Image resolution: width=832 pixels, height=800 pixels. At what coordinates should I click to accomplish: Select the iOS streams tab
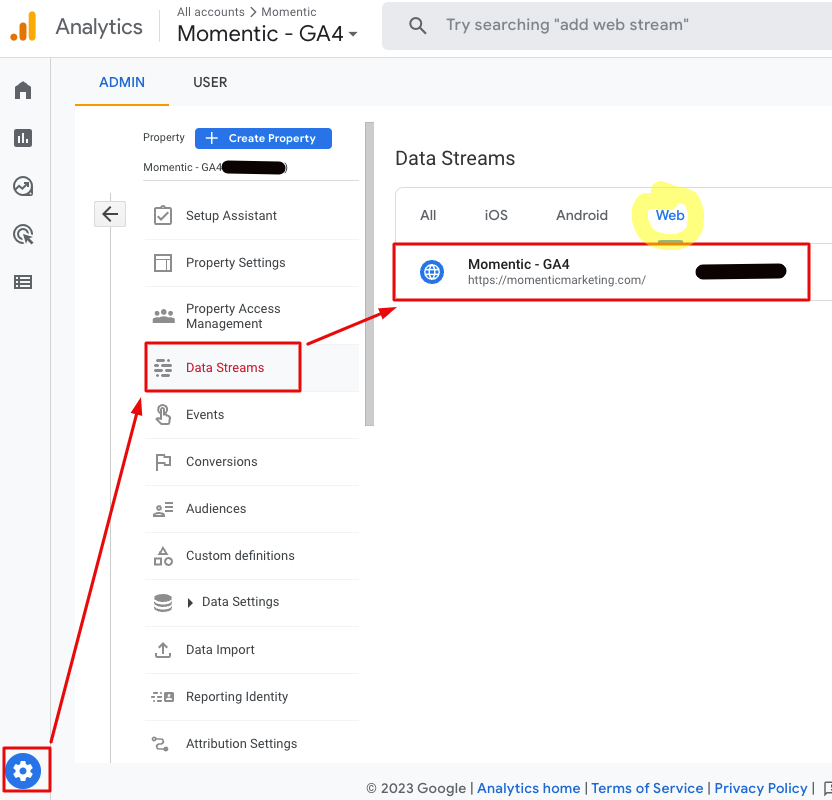pos(496,215)
